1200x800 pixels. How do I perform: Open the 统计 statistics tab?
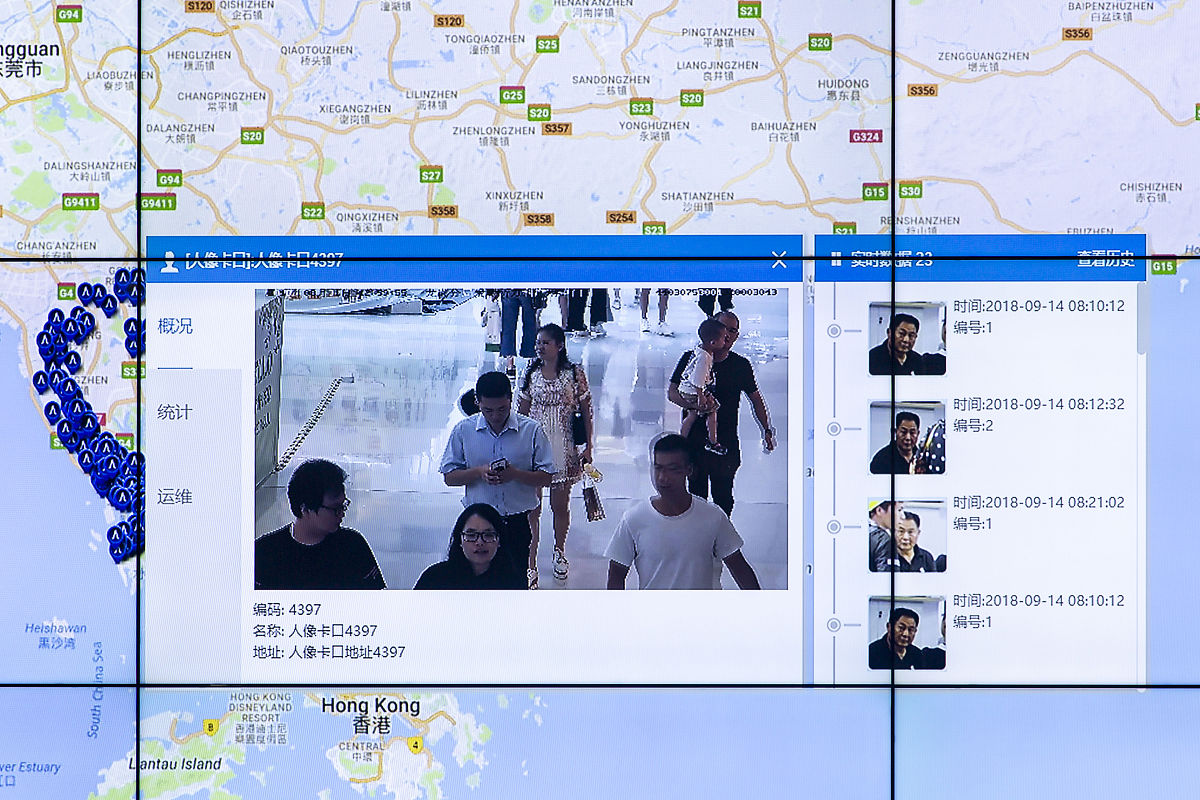[175, 412]
